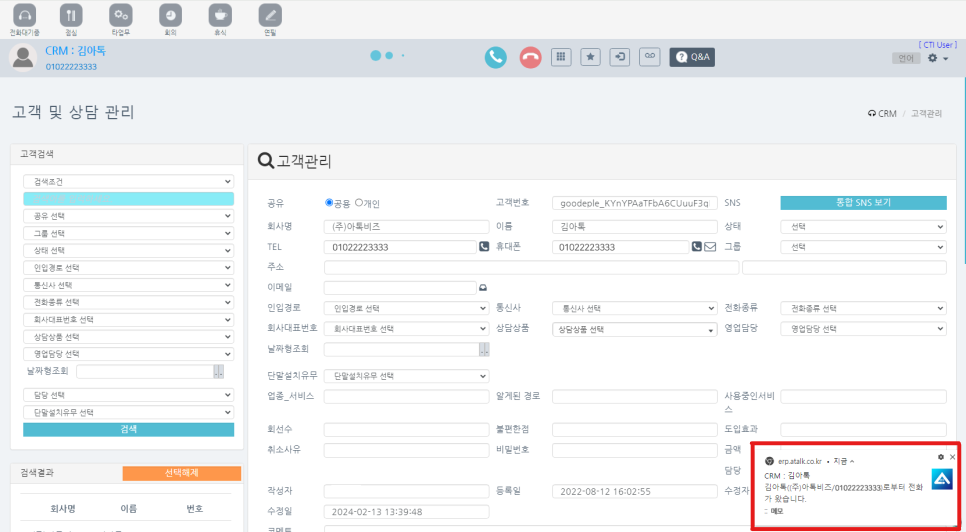
Task: Open the 검색조건 dropdown
Action: pyautogui.click(x=129, y=182)
